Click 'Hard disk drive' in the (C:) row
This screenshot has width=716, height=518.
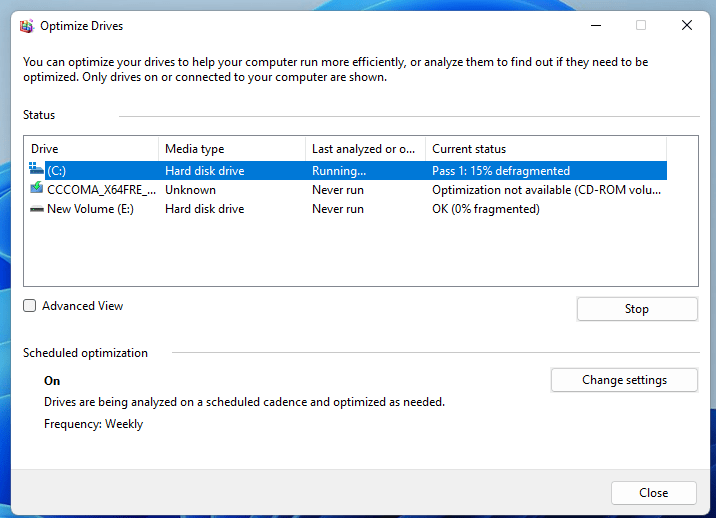tap(205, 171)
